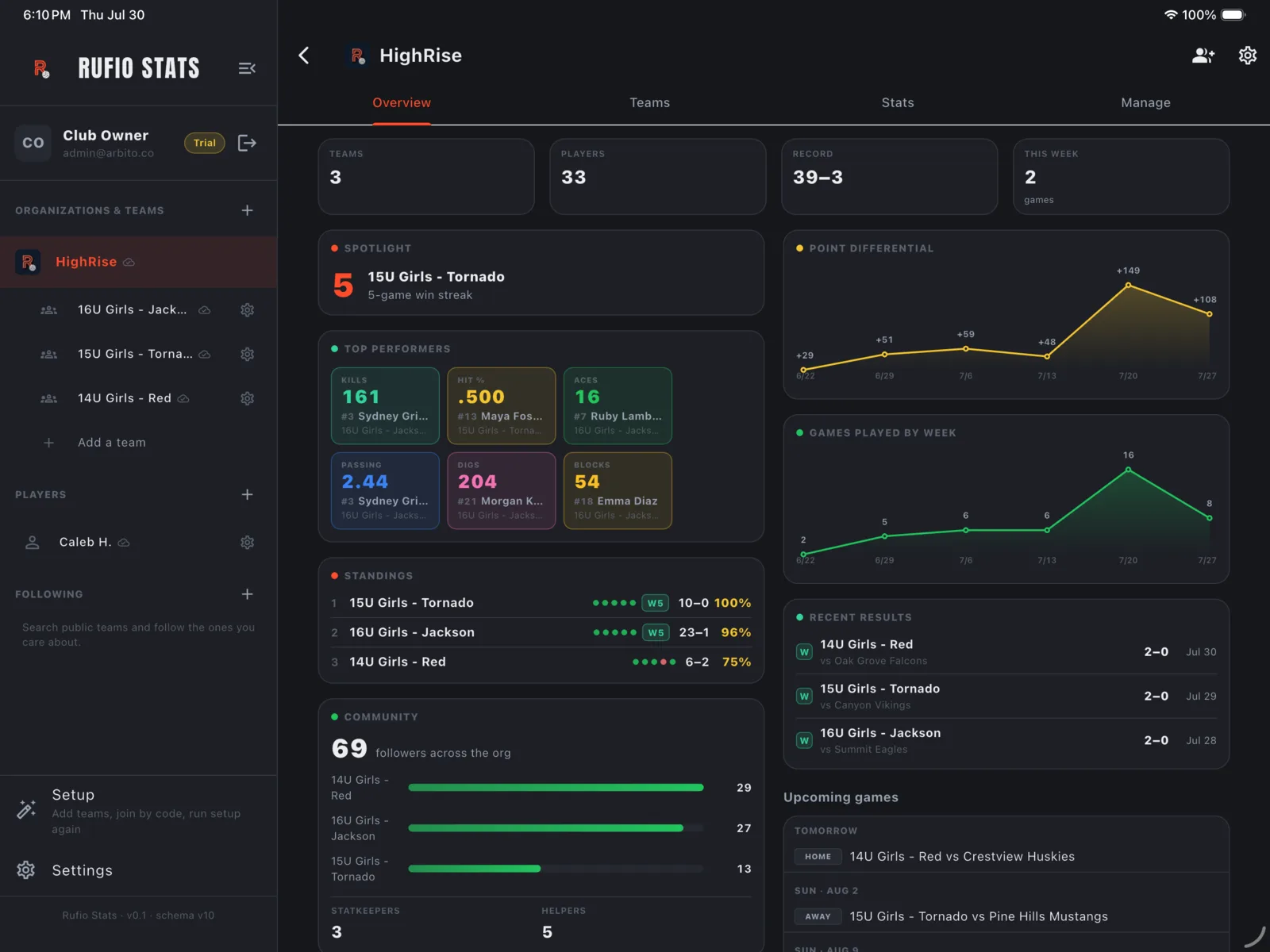Collapse the sidebar menu icon

247,68
